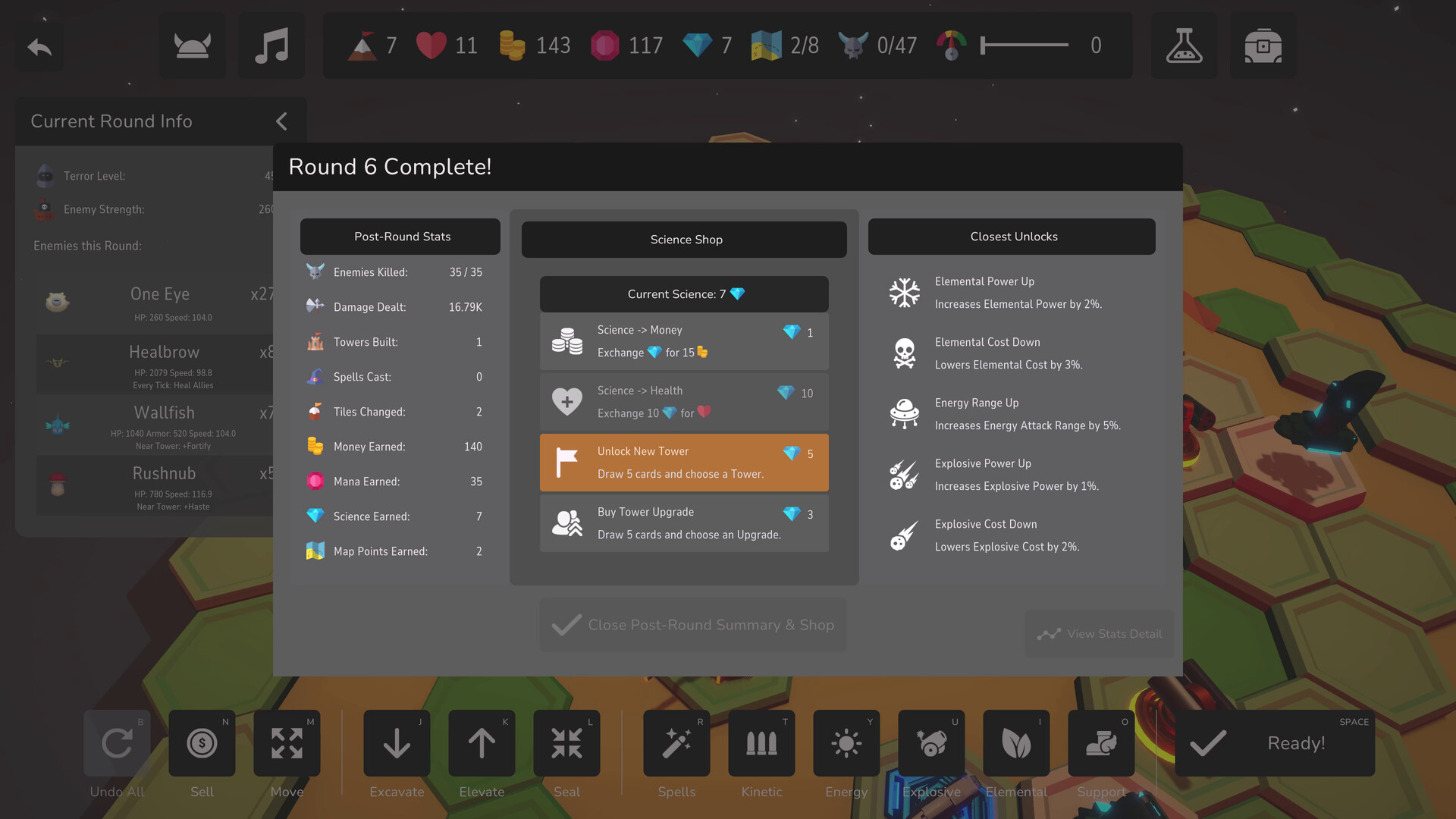Click the Seal tool icon
This screenshot has height=819, width=1456.
(566, 743)
